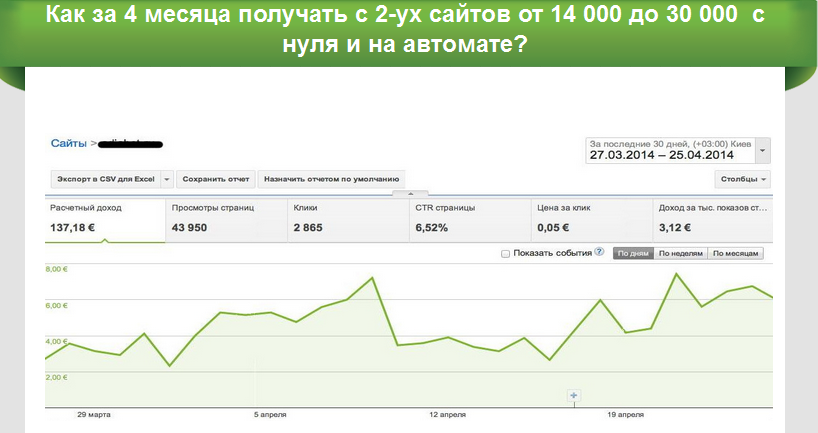The width and height of the screenshot is (818, 433).
Task: Select the 'Клики' metric tab
Action: (x=346, y=218)
